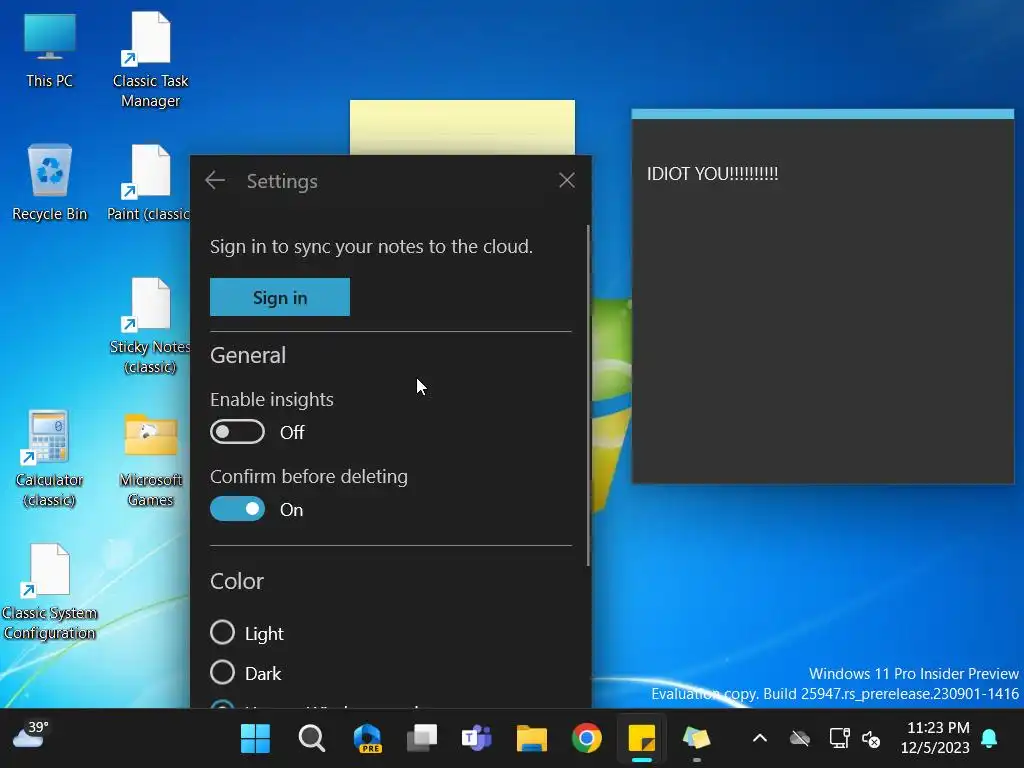This screenshot has height=768, width=1024.
Task: Click the Sign in button
Action: pos(280,297)
